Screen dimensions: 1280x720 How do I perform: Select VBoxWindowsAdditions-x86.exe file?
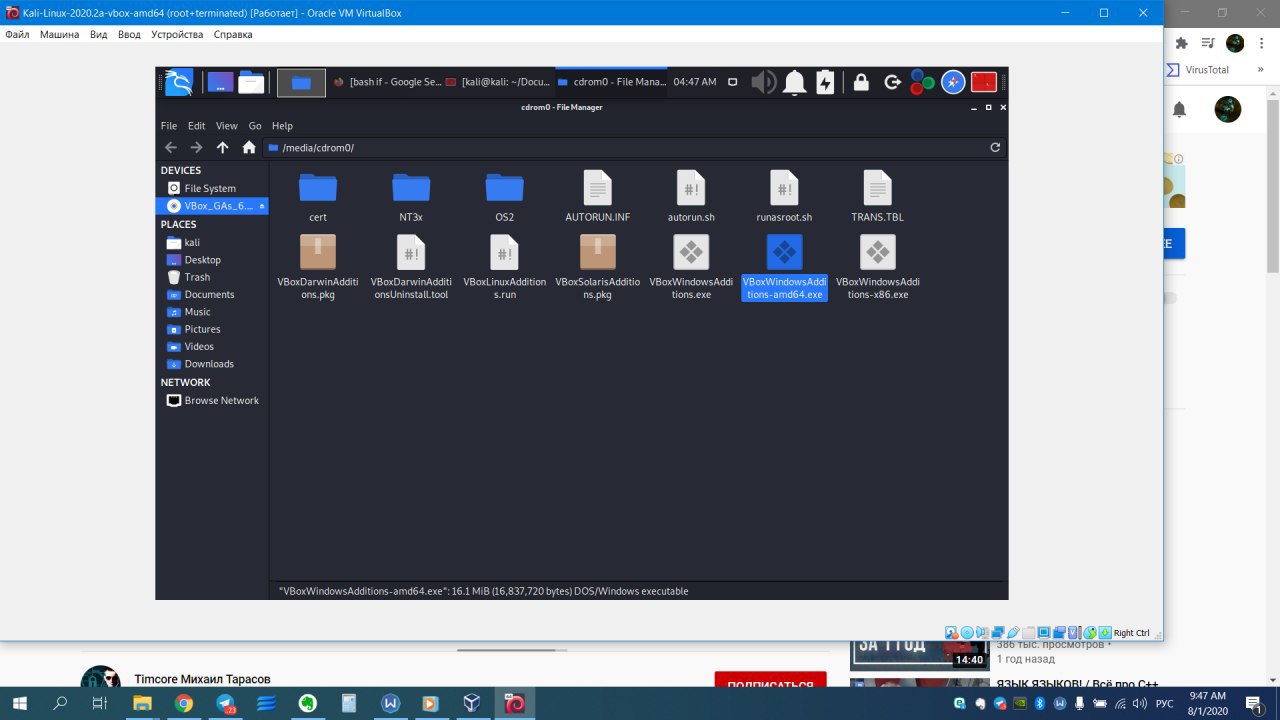(x=877, y=267)
